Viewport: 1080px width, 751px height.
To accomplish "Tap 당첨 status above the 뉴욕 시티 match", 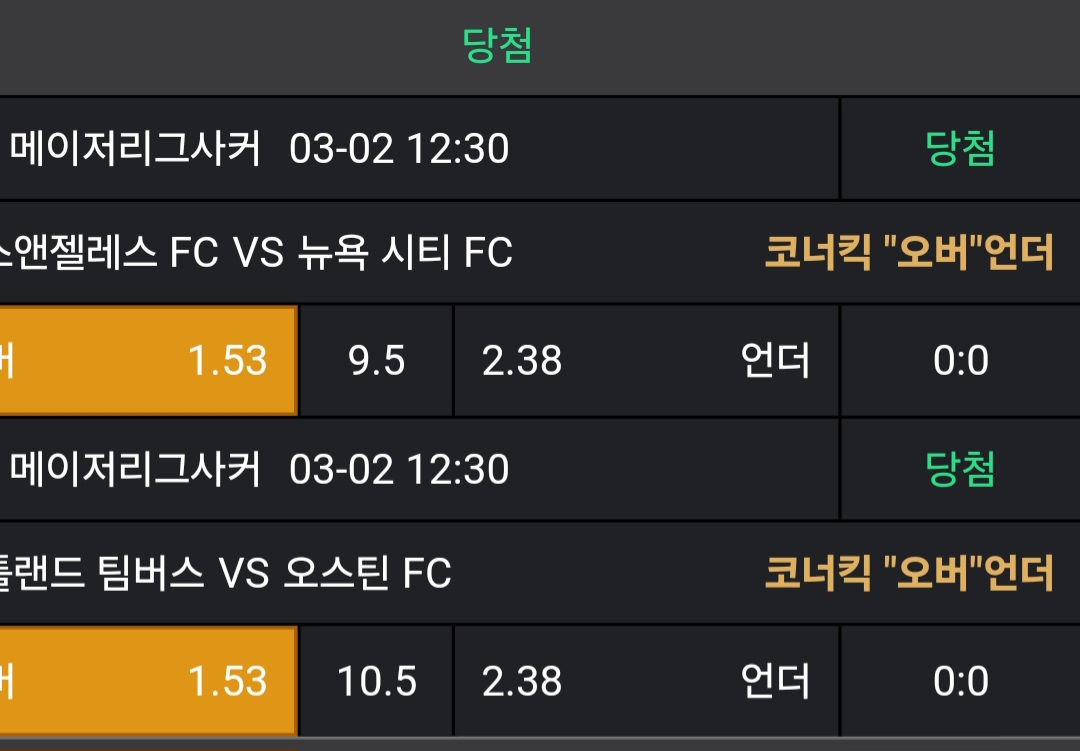I will click(960, 149).
